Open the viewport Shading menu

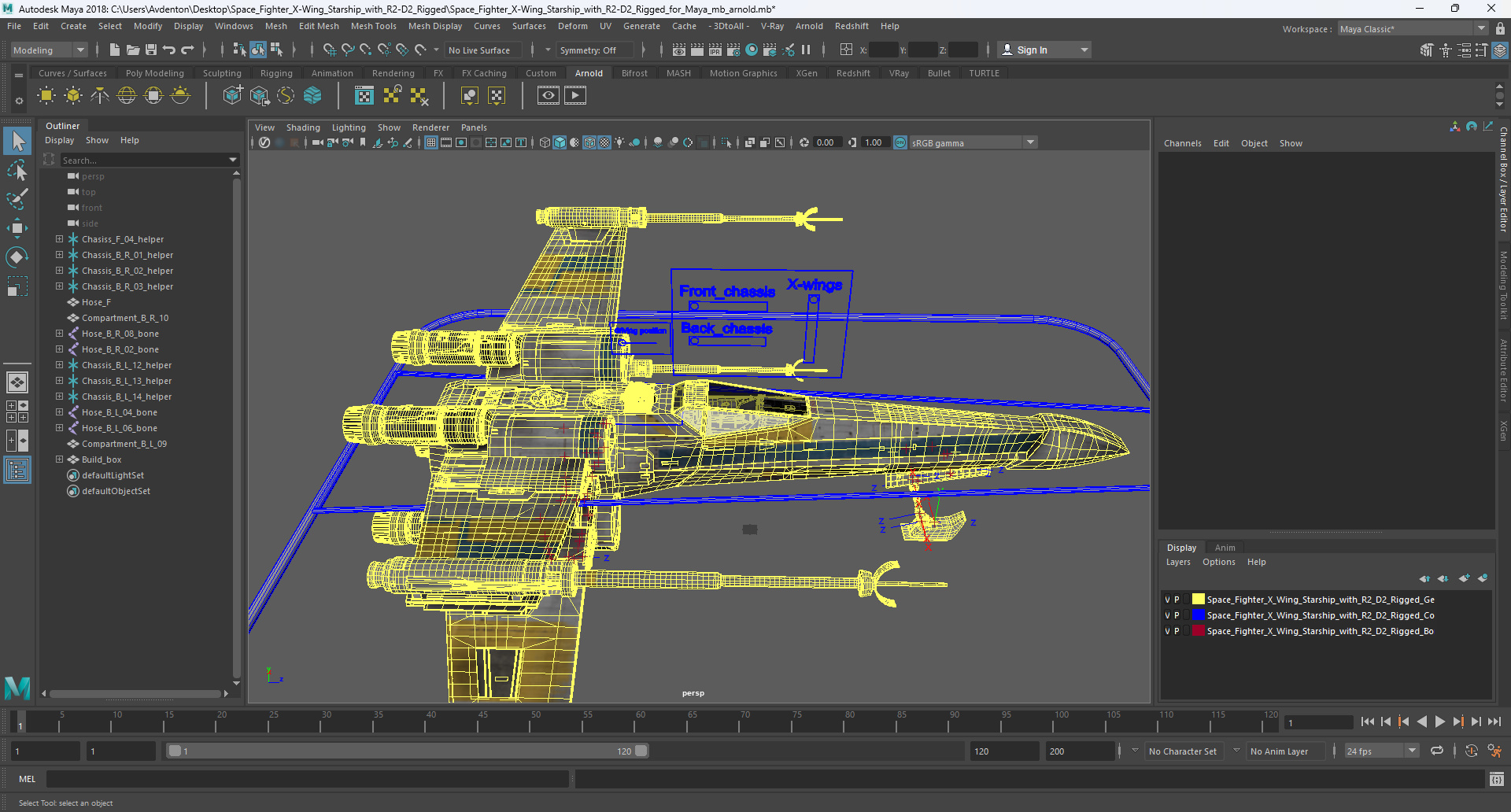click(303, 127)
